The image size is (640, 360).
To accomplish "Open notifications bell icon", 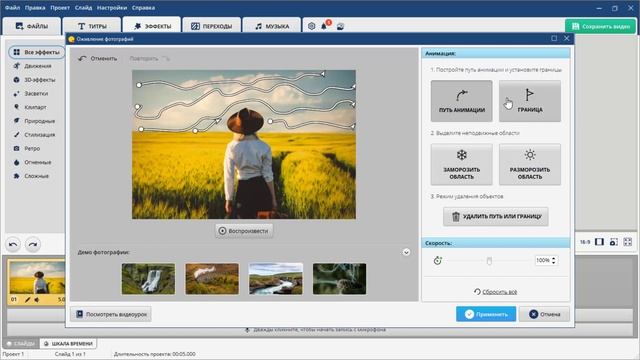I will tap(324, 26).
